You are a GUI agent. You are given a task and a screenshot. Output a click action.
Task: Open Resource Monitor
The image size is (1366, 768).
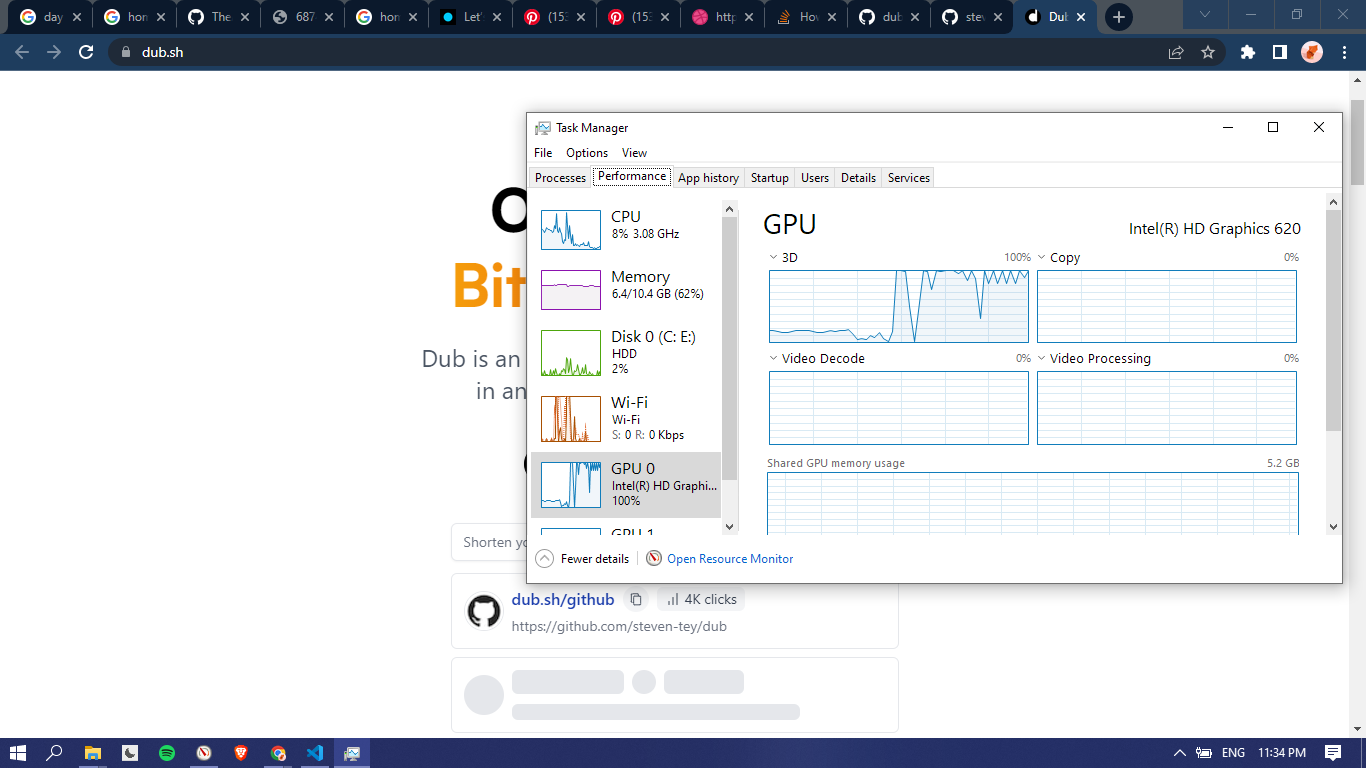tap(729, 558)
